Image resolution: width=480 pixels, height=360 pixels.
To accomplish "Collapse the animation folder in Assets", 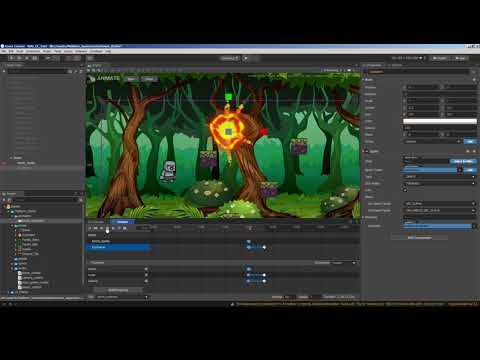I will [12, 216].
